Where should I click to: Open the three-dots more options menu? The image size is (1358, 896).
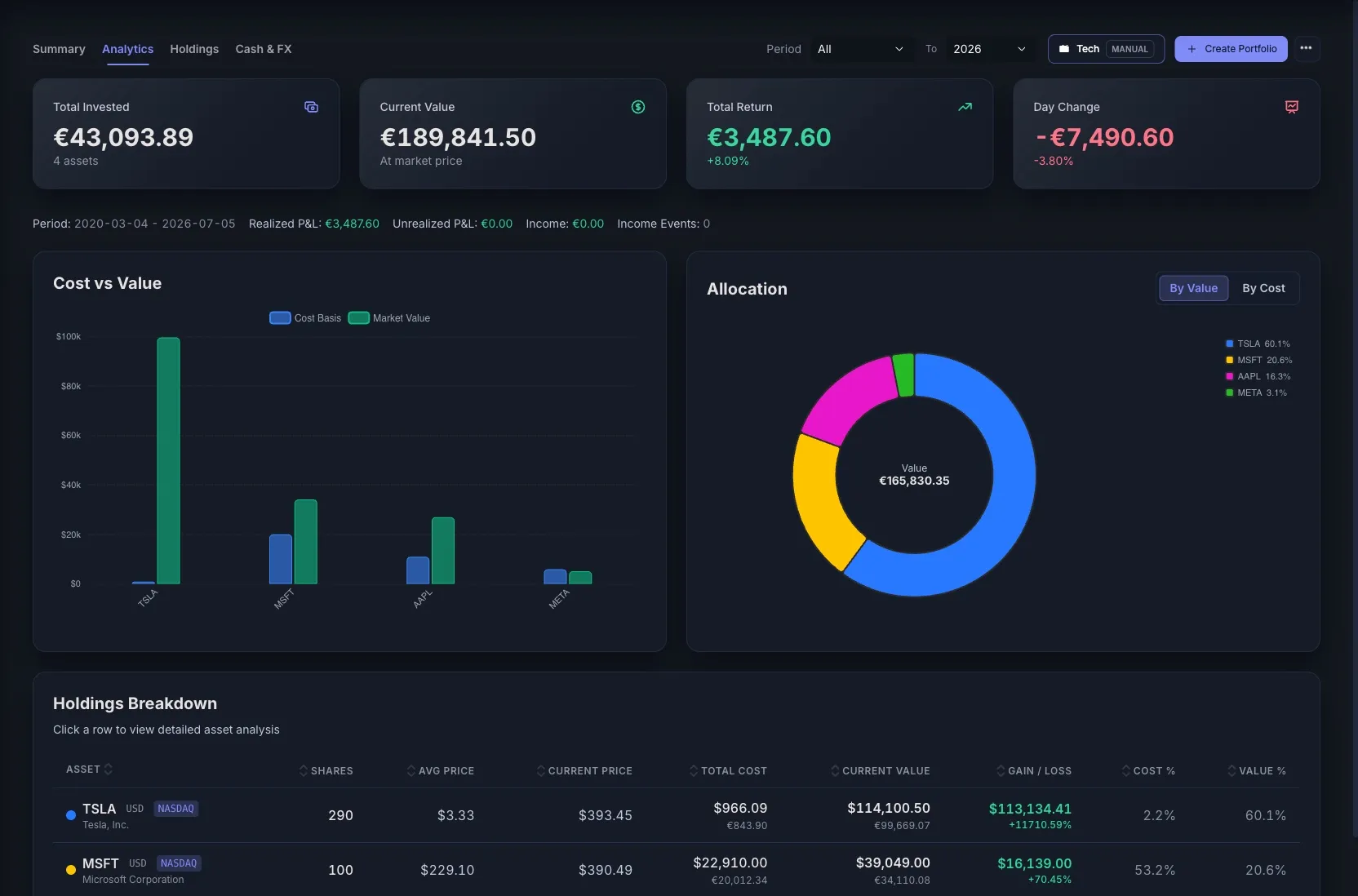[1306, 48]
